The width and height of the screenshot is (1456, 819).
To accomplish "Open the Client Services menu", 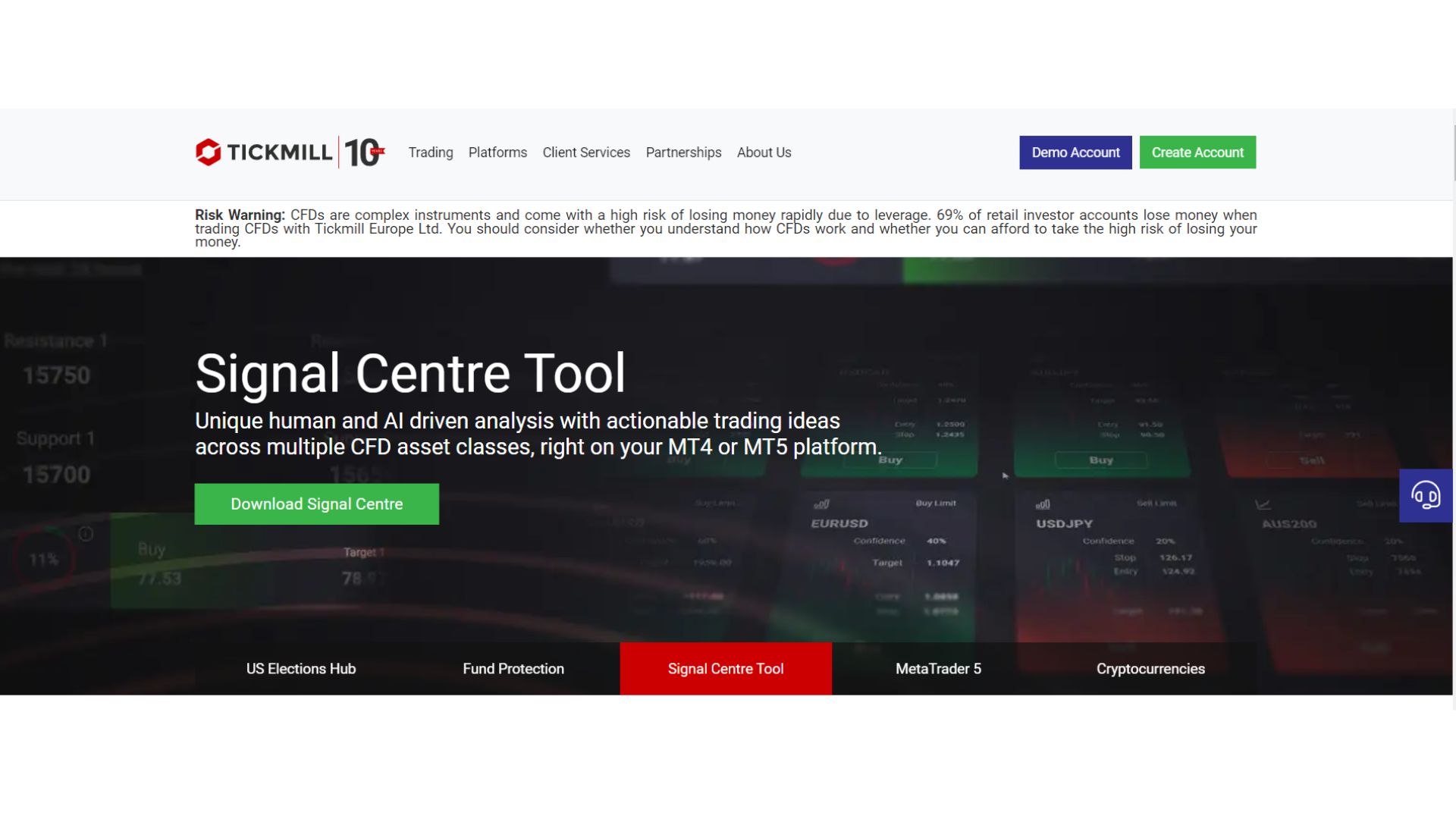I will coord(586,152).
